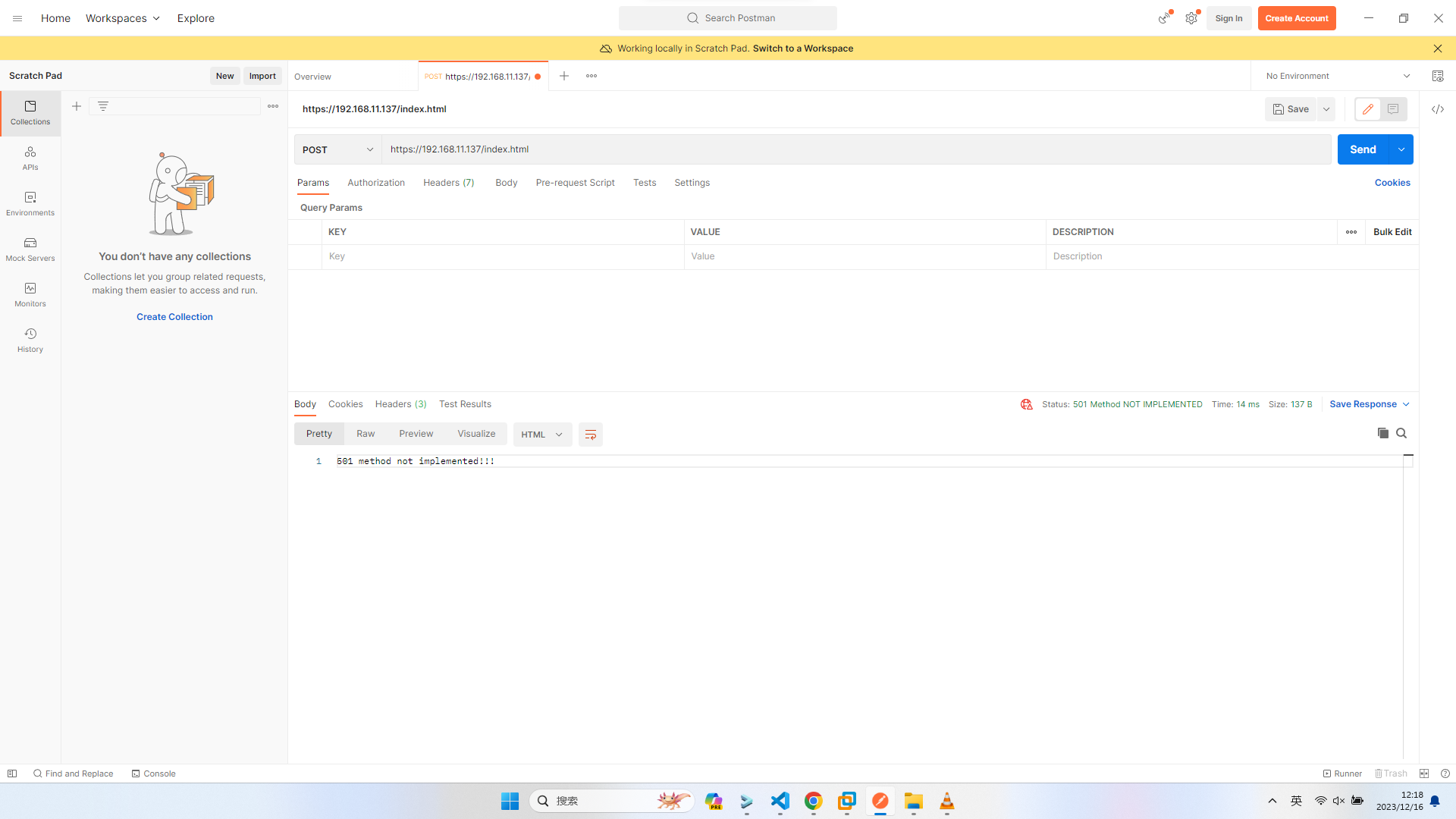The image size is (1456, 819).
Task: Open the Mock Servers sidebar panel
Action: (x=30, y=249)
